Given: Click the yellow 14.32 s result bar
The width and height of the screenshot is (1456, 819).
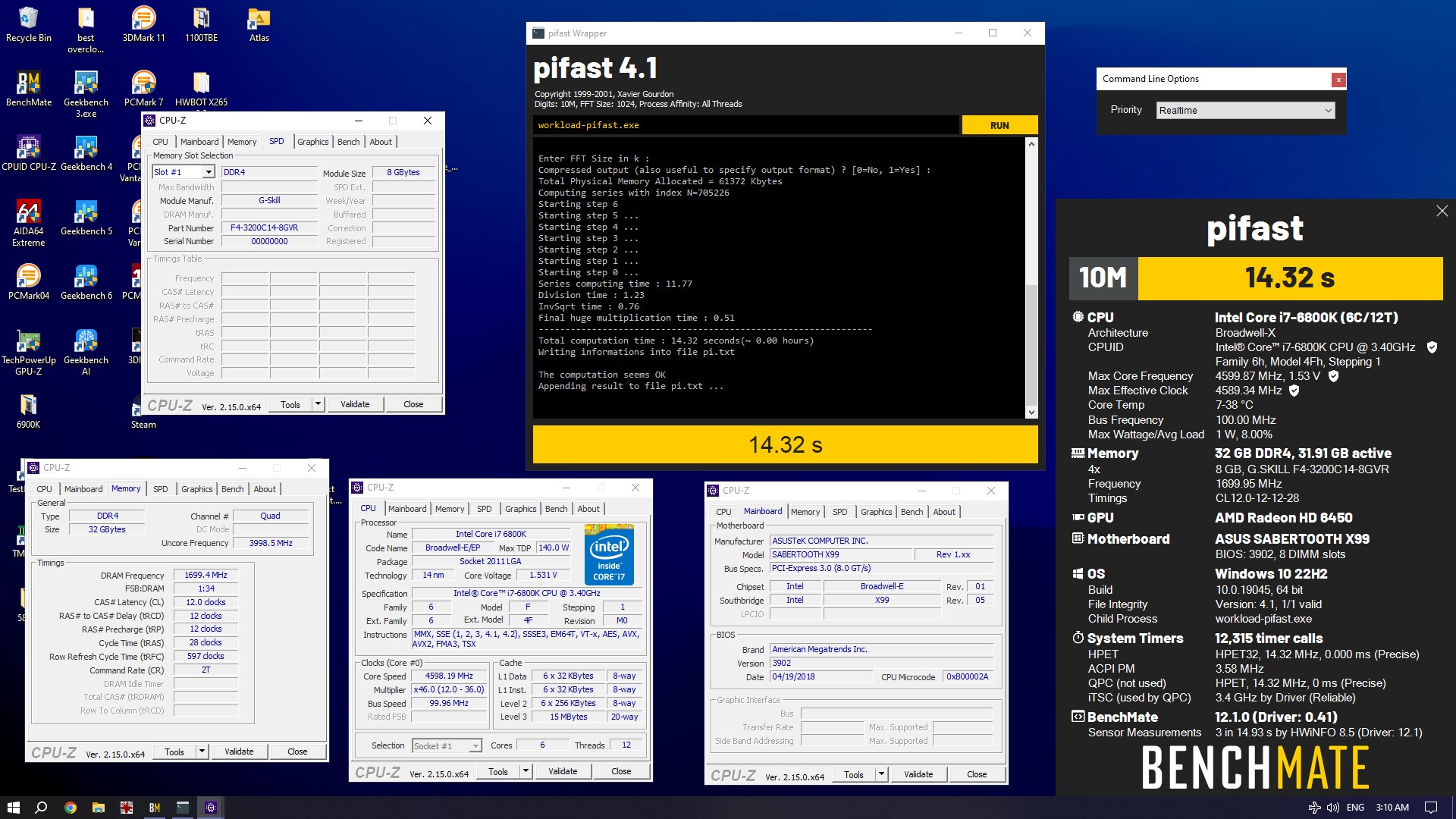Looking at the screenshot, I should click(786, 444).
